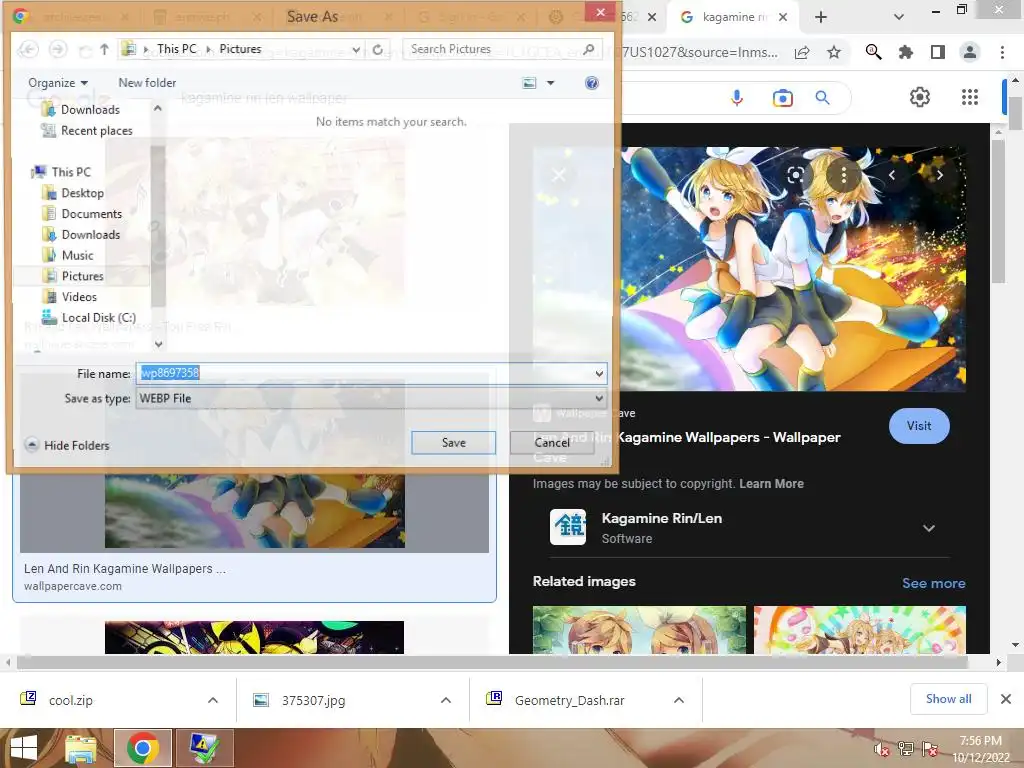Bookmark this page with the star
1024x768 pixels.
(x=834, y=52)
